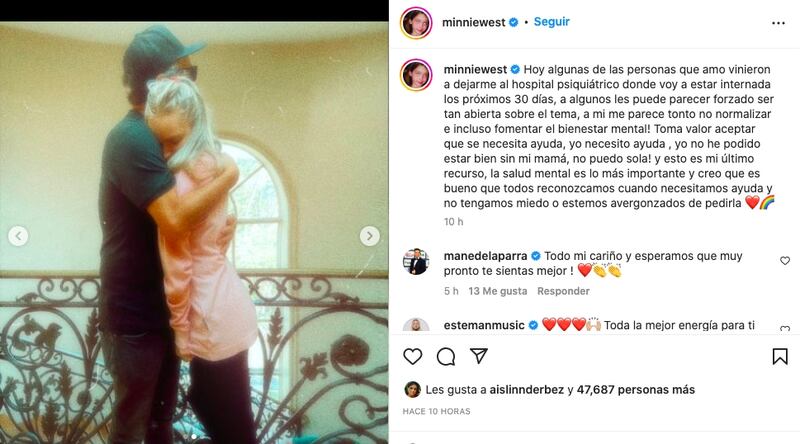Open estemanmusic username link
This screenshot has height=444, width=800.
pyautogui.click(x=484, y=325)
